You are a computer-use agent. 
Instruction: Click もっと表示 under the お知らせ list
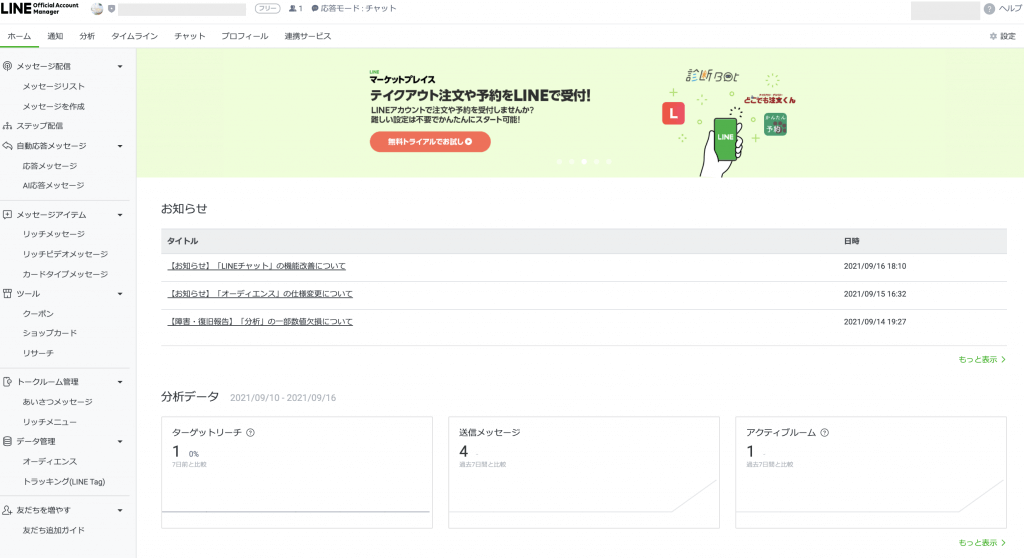point(982,359)
